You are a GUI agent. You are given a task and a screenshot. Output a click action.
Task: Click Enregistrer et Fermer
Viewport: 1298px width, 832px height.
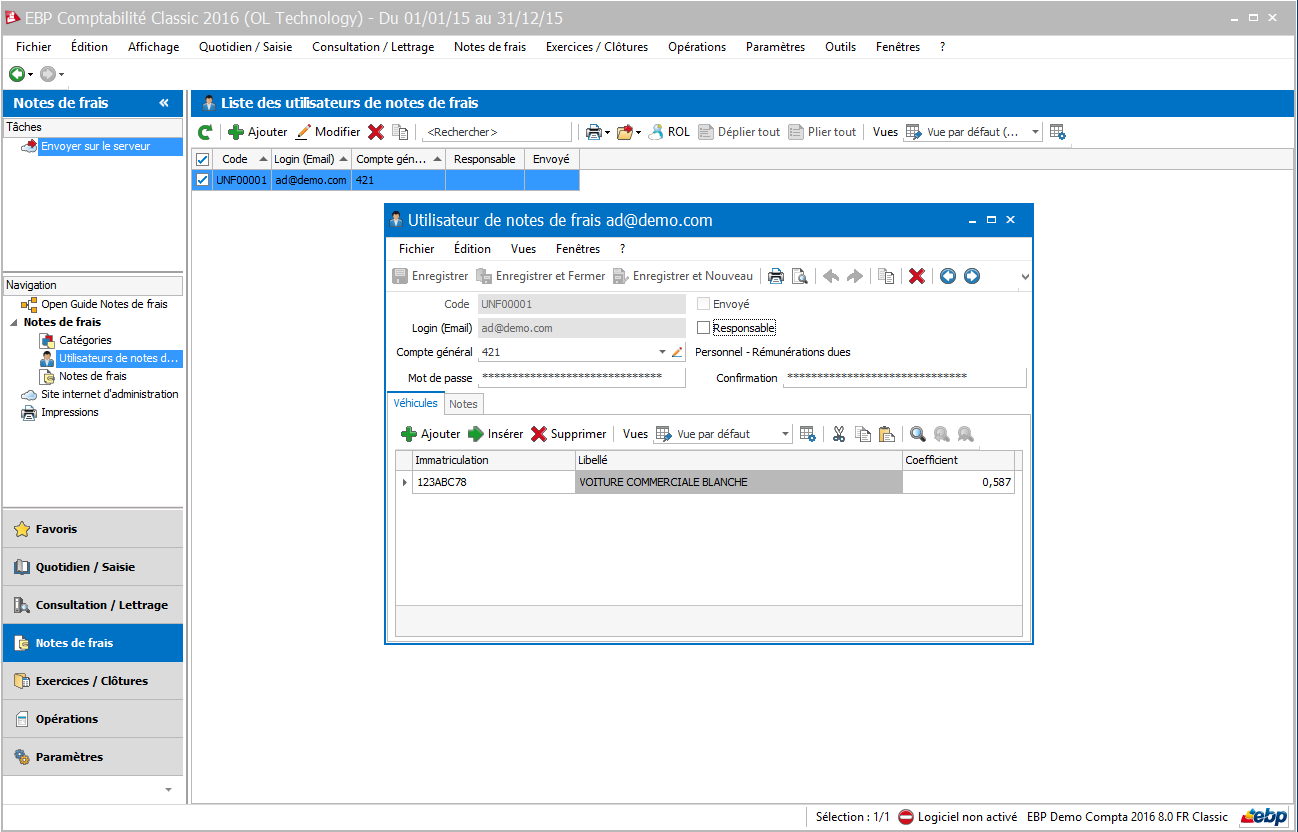[541, 275]
